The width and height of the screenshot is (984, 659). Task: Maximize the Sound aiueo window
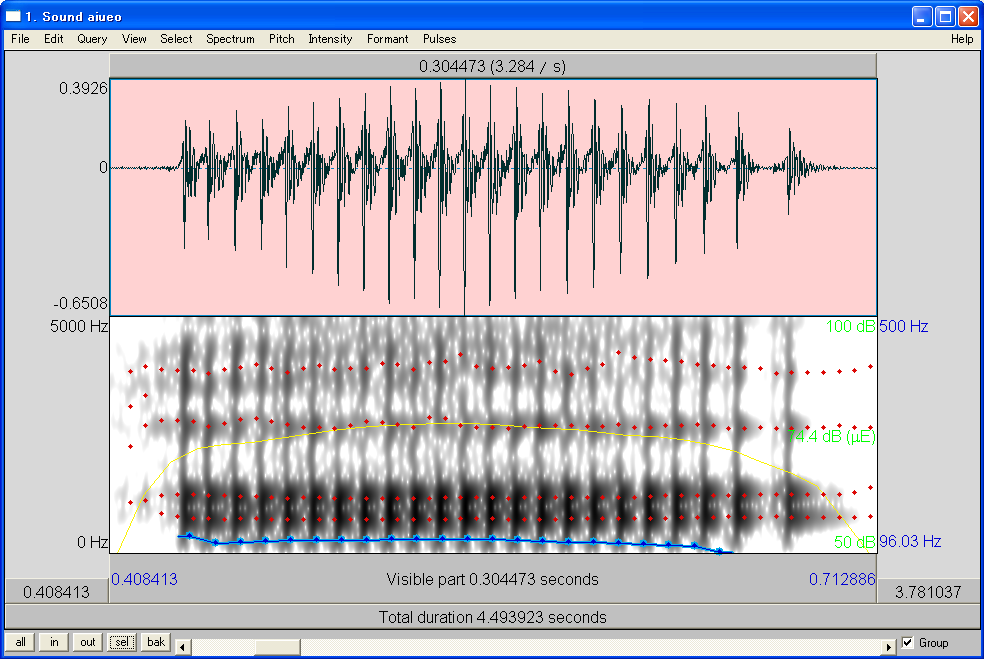(945, 16)
